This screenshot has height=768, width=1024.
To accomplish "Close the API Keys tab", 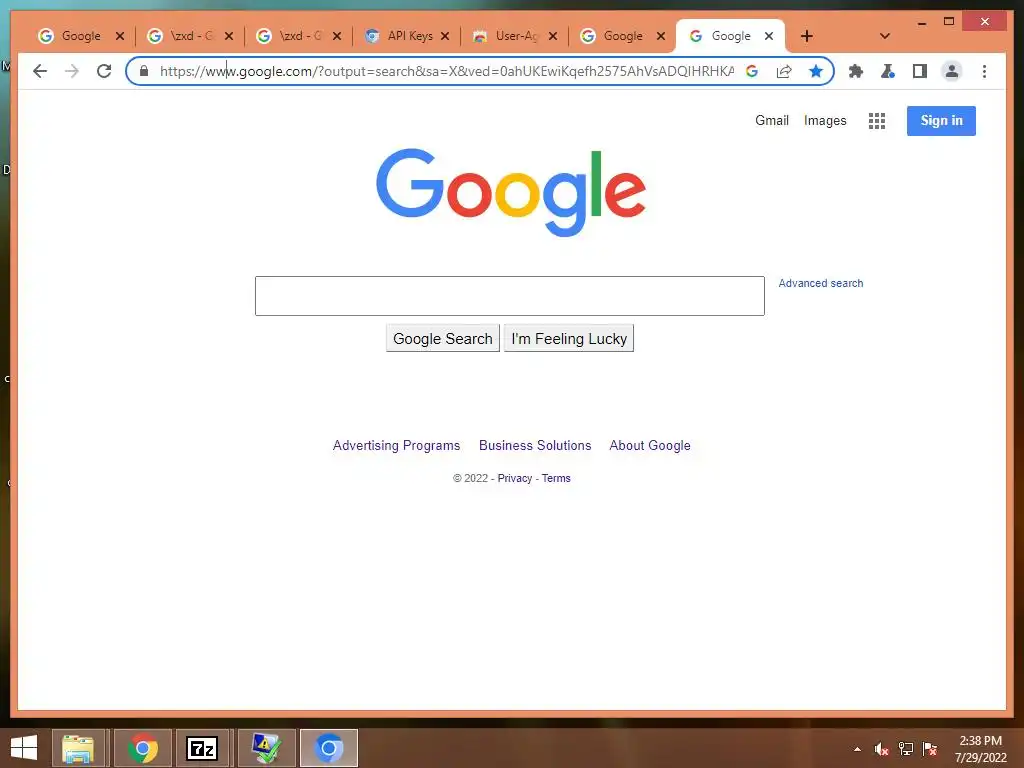I will point(445,36).
